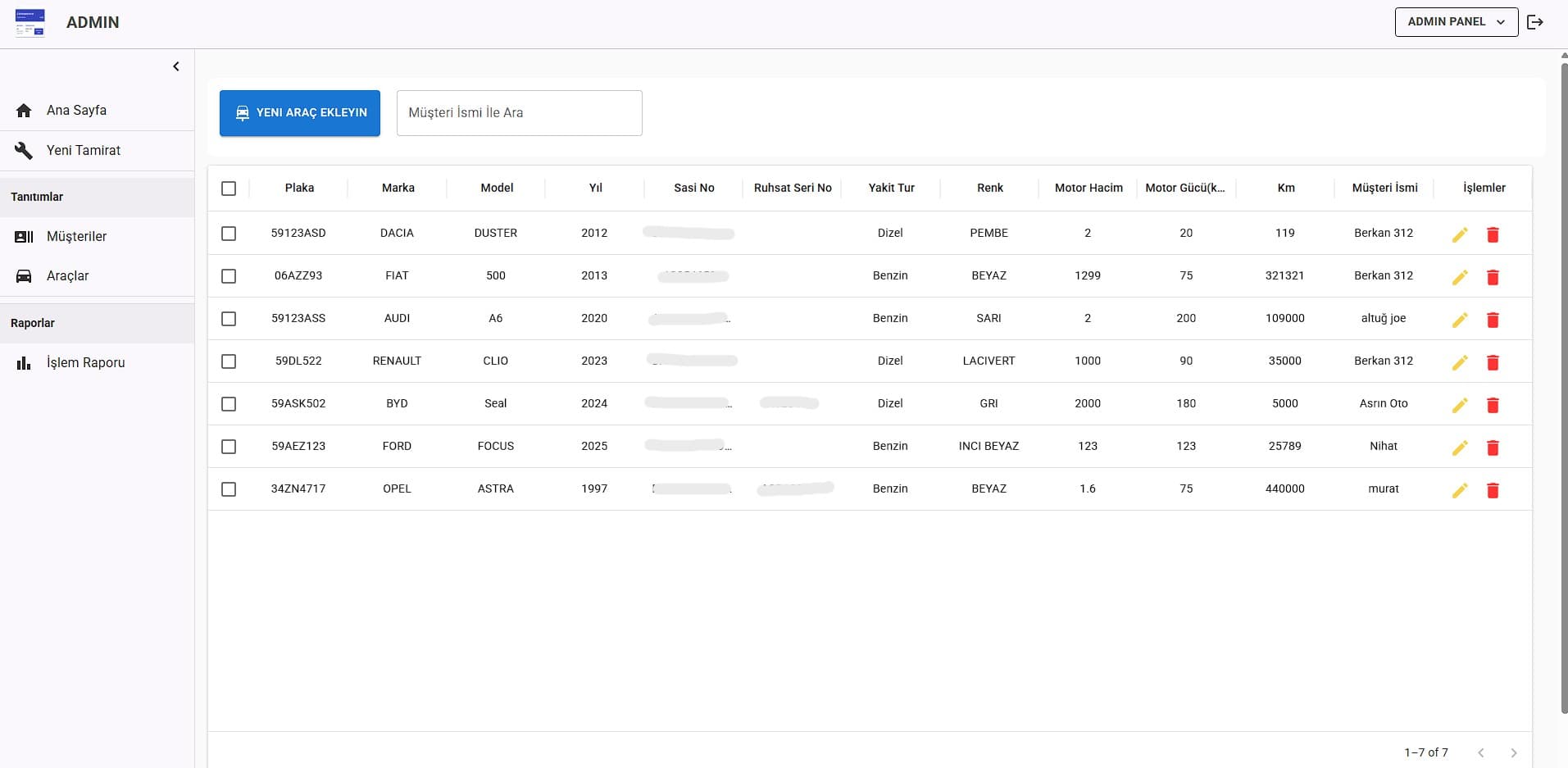
Task: Toggle the select-all checkbox in table header
Action: [229, 189]
